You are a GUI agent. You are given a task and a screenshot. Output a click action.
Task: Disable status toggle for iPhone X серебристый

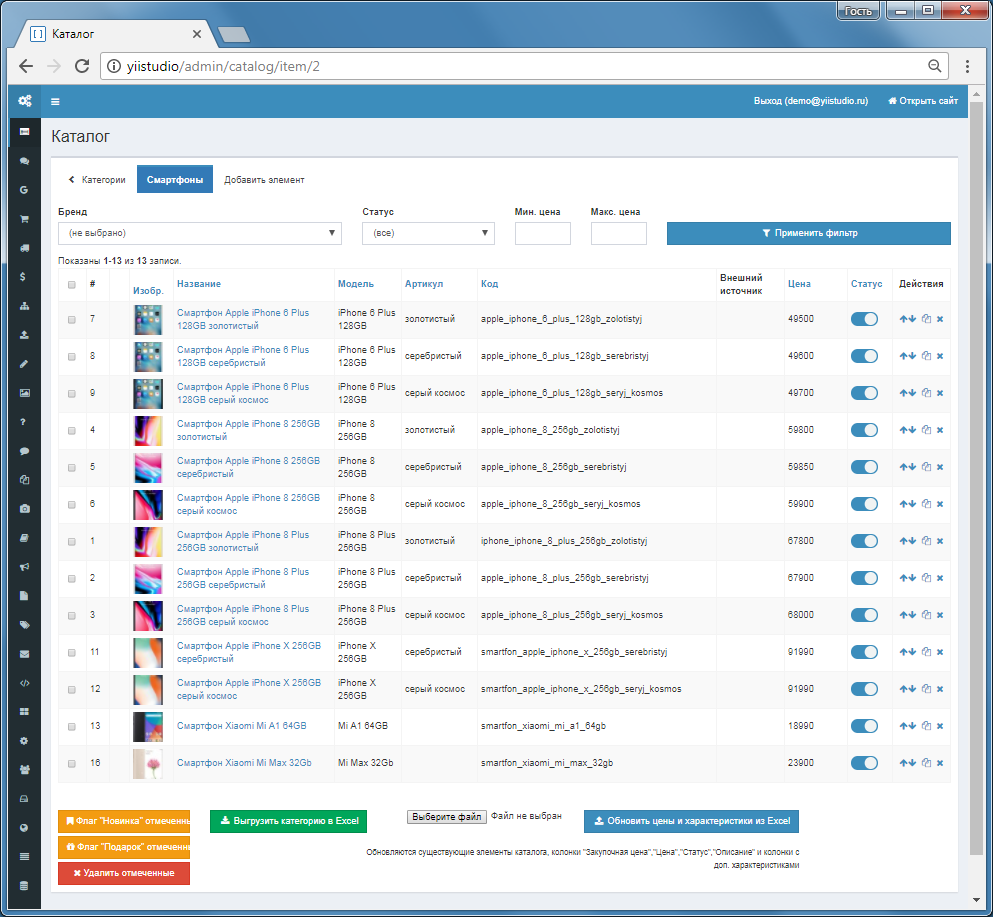[864, 652]
